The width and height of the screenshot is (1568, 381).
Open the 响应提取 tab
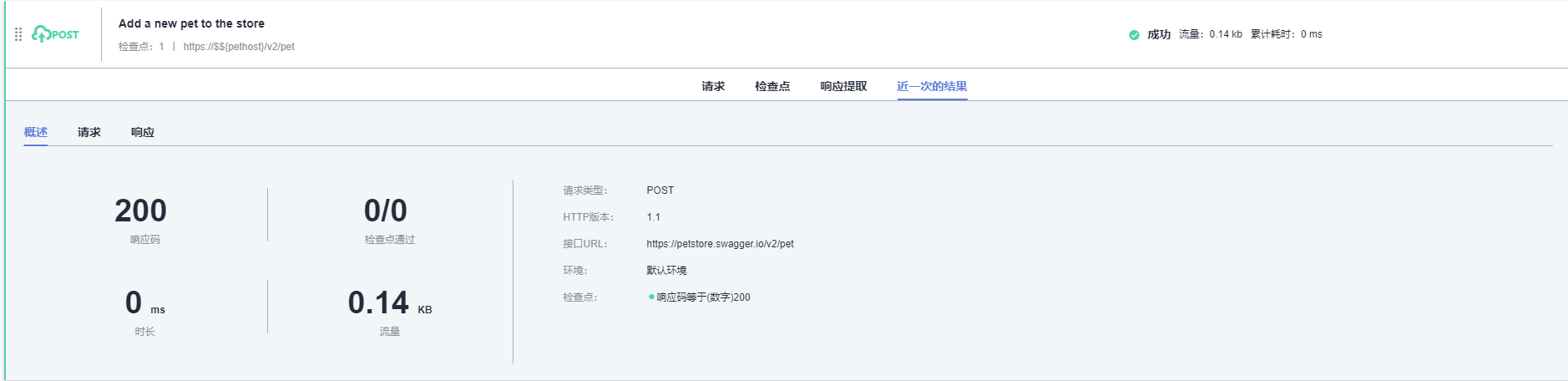843,86
